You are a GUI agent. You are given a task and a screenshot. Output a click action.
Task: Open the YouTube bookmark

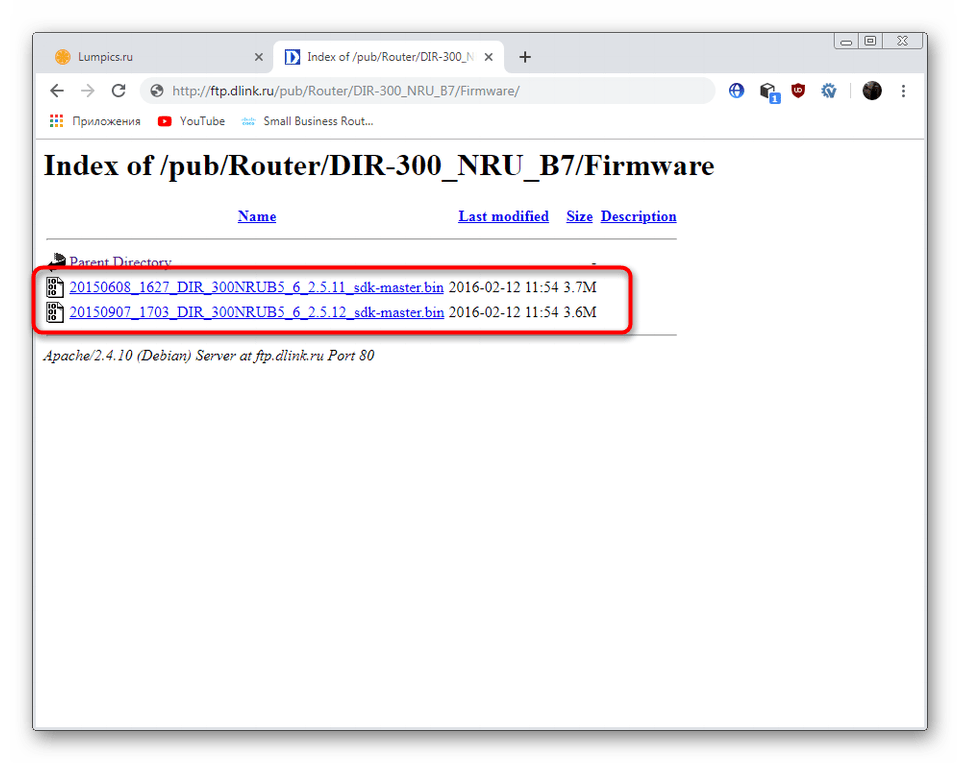coord(191,121)
